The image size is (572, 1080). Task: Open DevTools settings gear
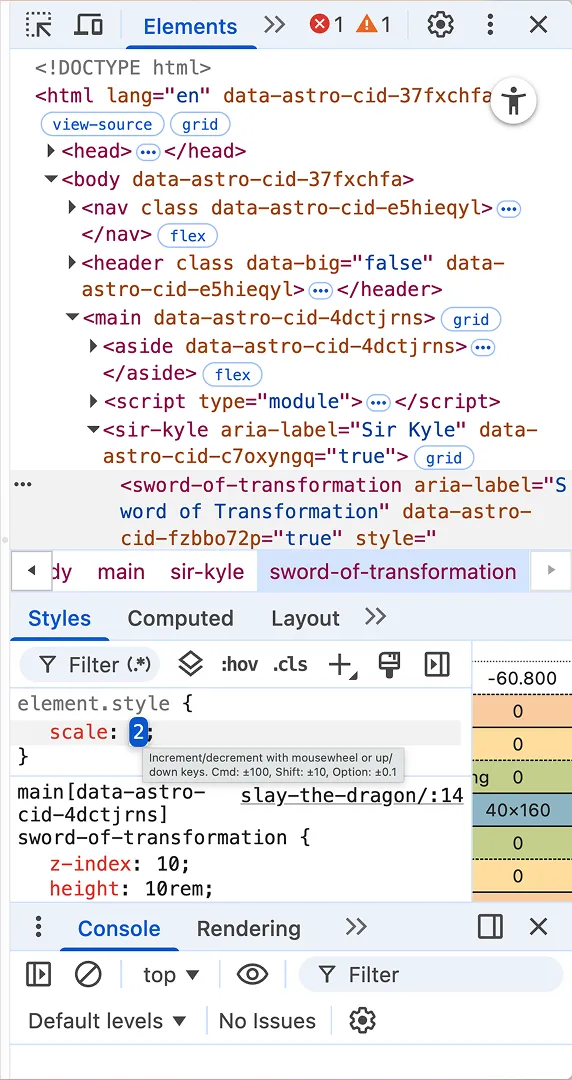tap(440, 25)
